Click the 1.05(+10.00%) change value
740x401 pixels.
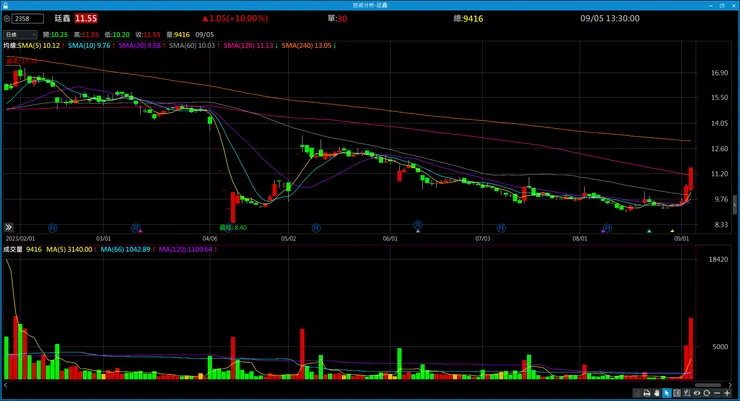235,18
